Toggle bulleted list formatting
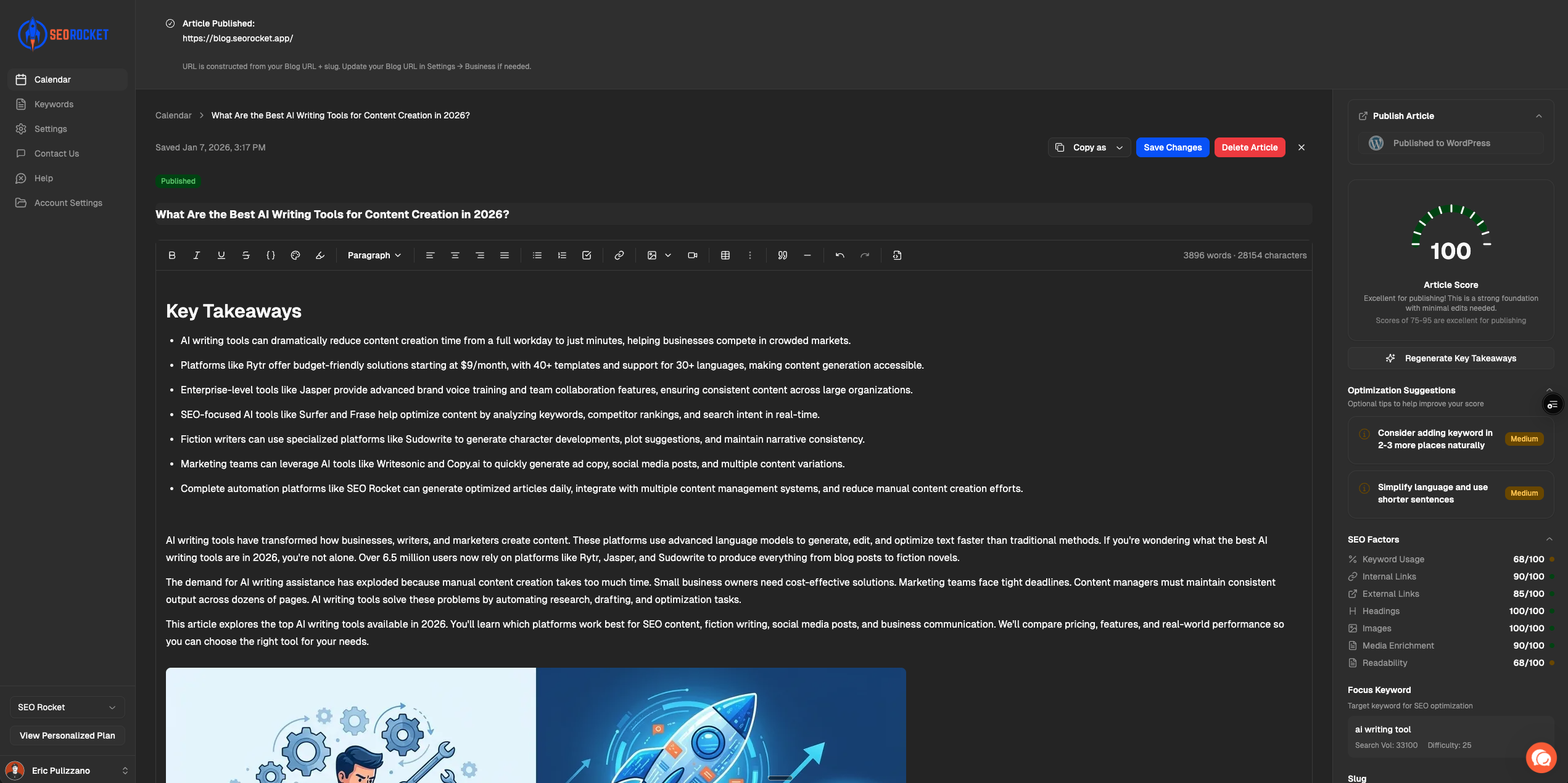Screen dimensions: 1568x783 [537, 255]
